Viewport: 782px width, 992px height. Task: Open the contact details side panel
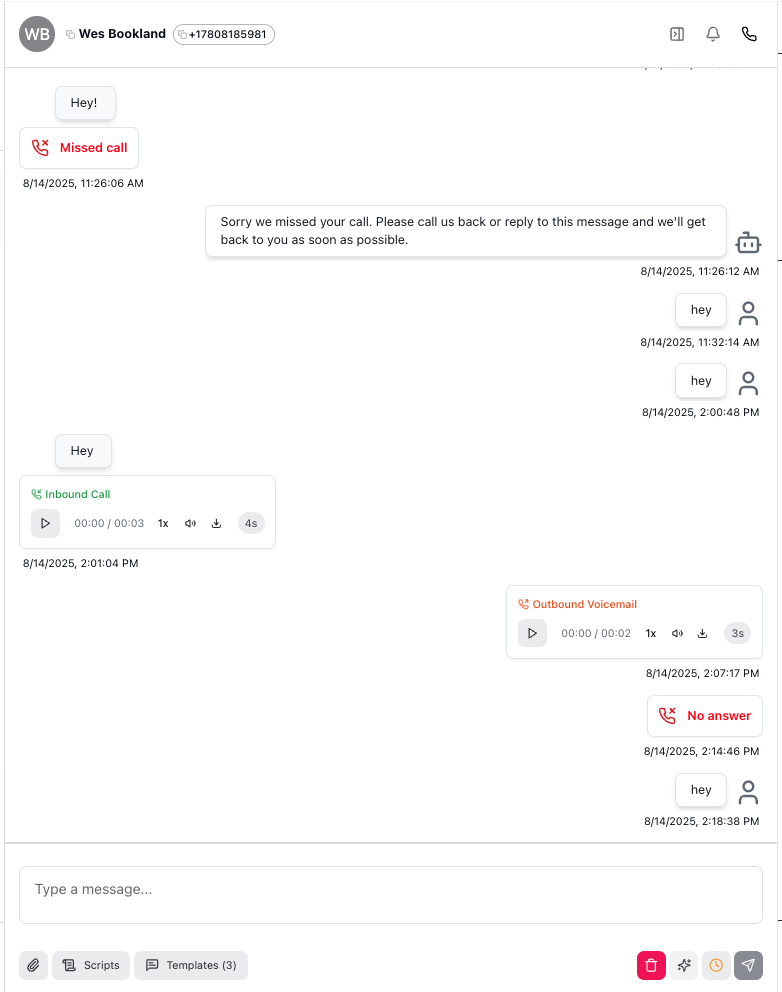point(676,33)
